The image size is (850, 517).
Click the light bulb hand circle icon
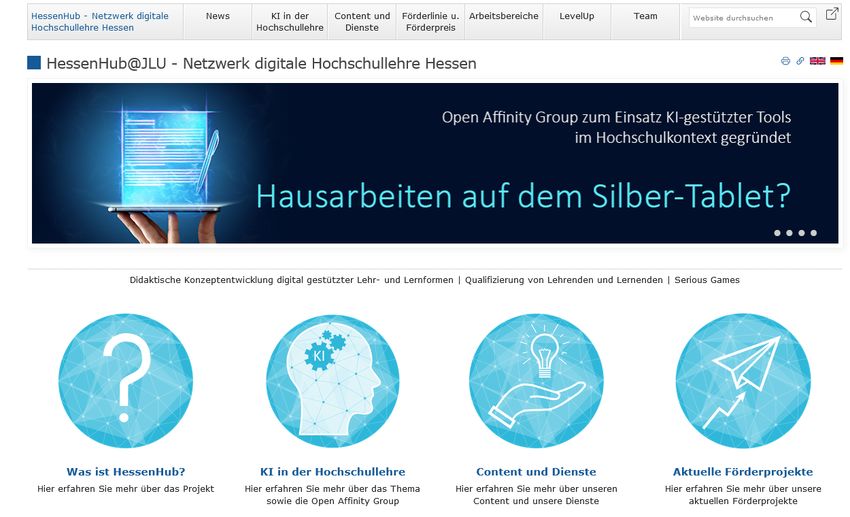click(x=536, y=380)
